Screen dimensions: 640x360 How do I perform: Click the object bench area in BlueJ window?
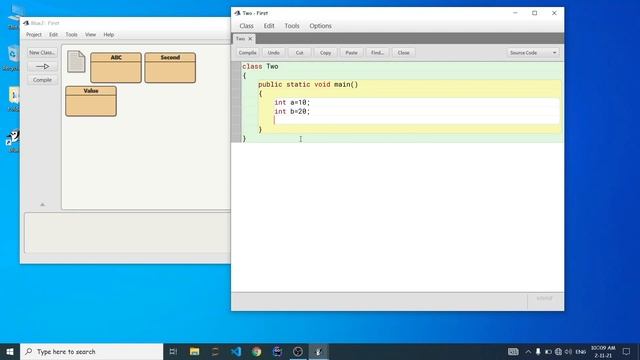127,233
